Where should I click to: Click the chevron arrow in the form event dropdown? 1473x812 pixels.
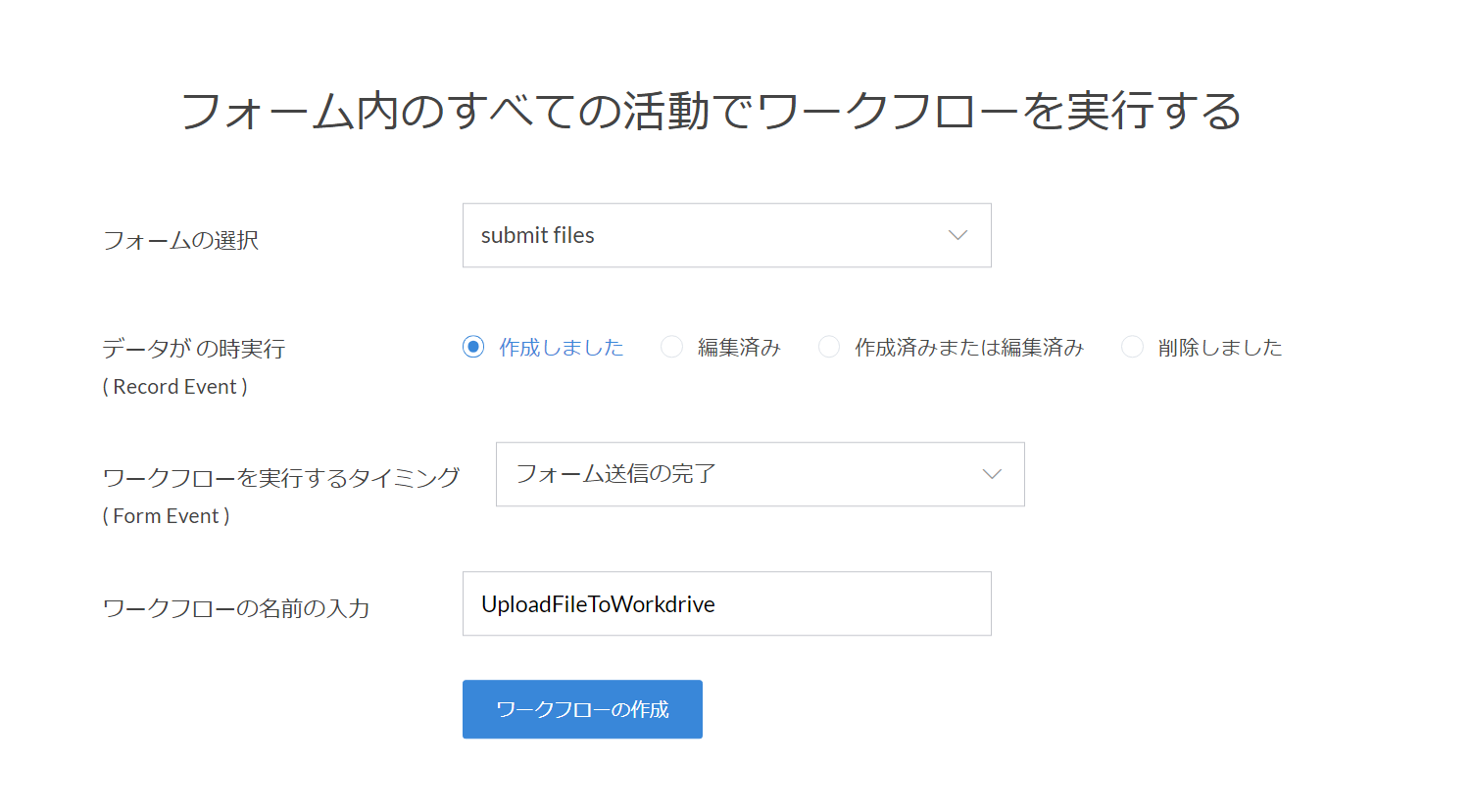992,474
